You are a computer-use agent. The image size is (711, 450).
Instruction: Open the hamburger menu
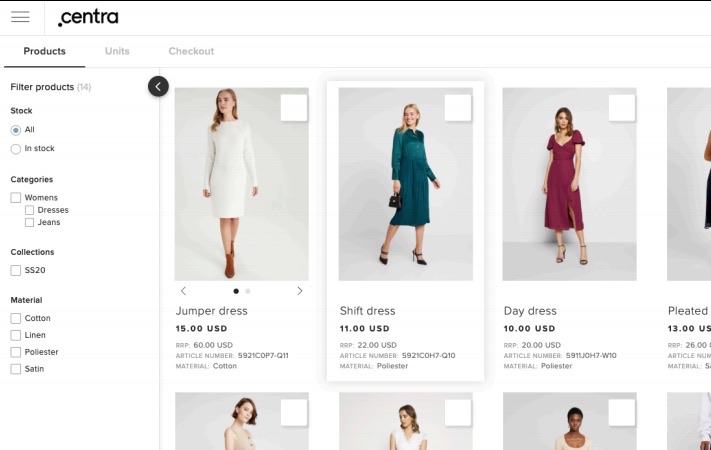(x=20, y=17)
